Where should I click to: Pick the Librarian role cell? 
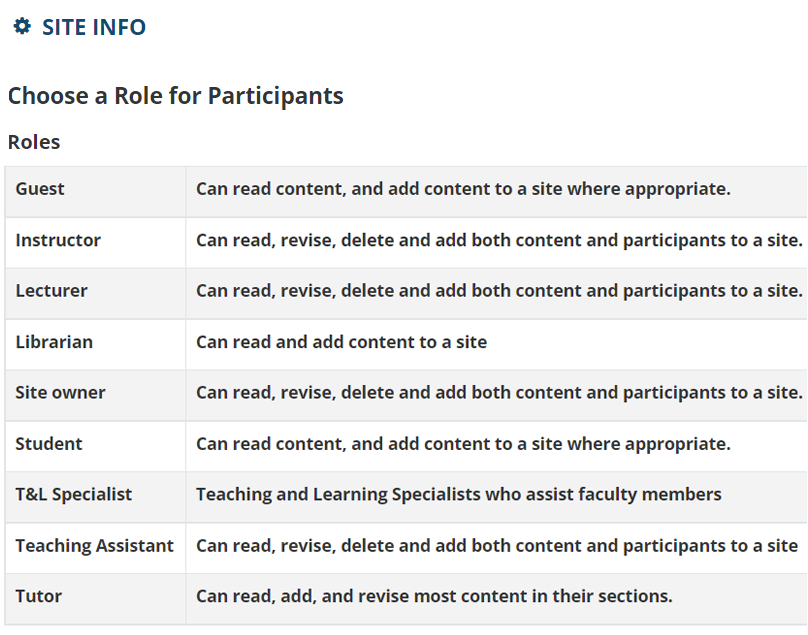coord(95,342)
